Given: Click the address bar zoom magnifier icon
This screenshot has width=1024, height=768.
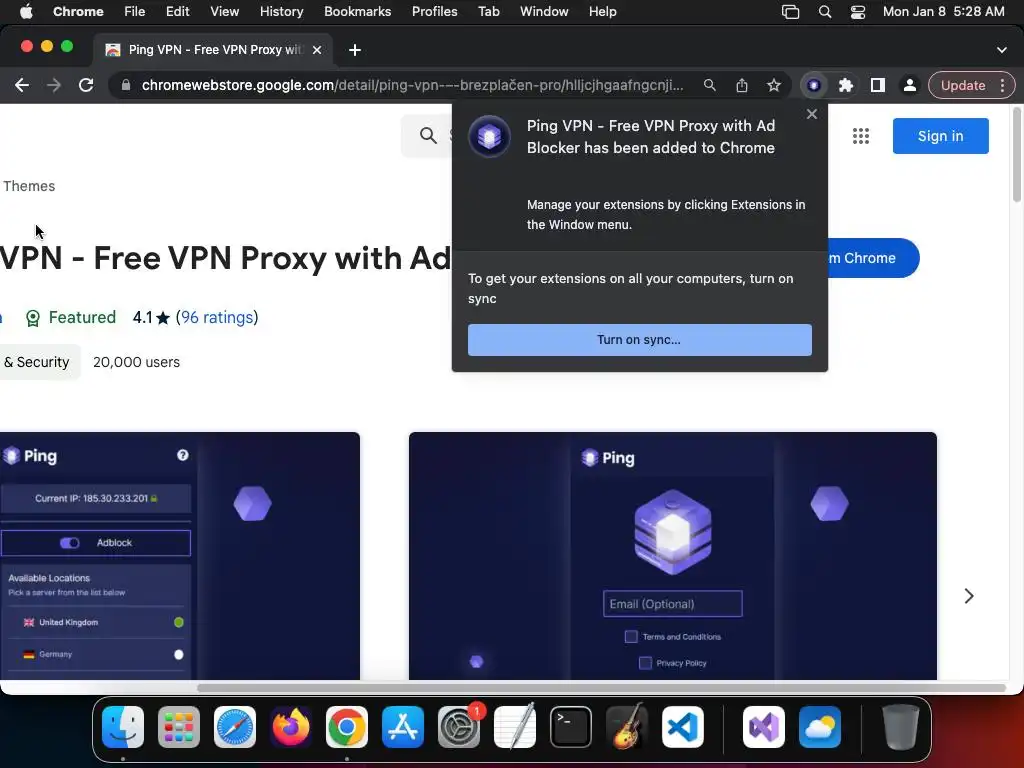Looking at the screenshot, I should pyautogui.click(x=710, y=86).
